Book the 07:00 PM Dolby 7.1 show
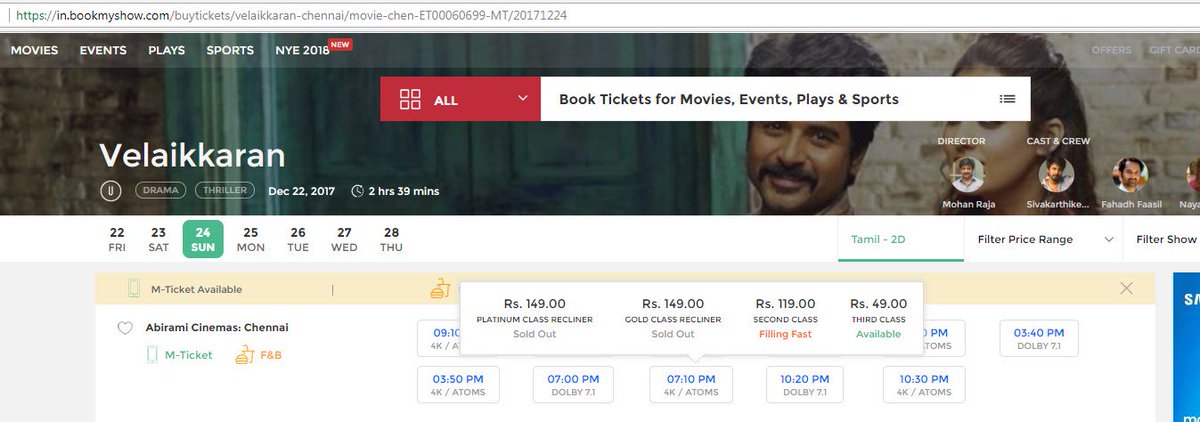 click(575, 385)
